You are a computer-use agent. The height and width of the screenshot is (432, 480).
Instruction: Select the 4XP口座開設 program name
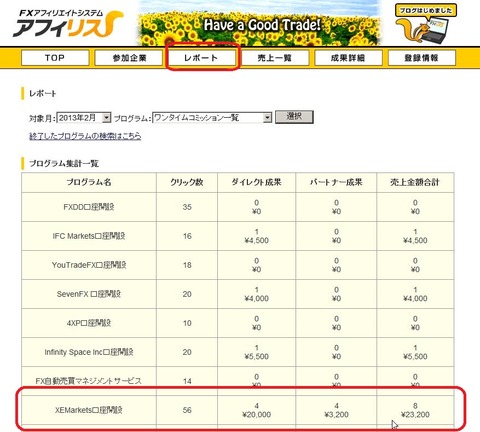pos(89,323)
